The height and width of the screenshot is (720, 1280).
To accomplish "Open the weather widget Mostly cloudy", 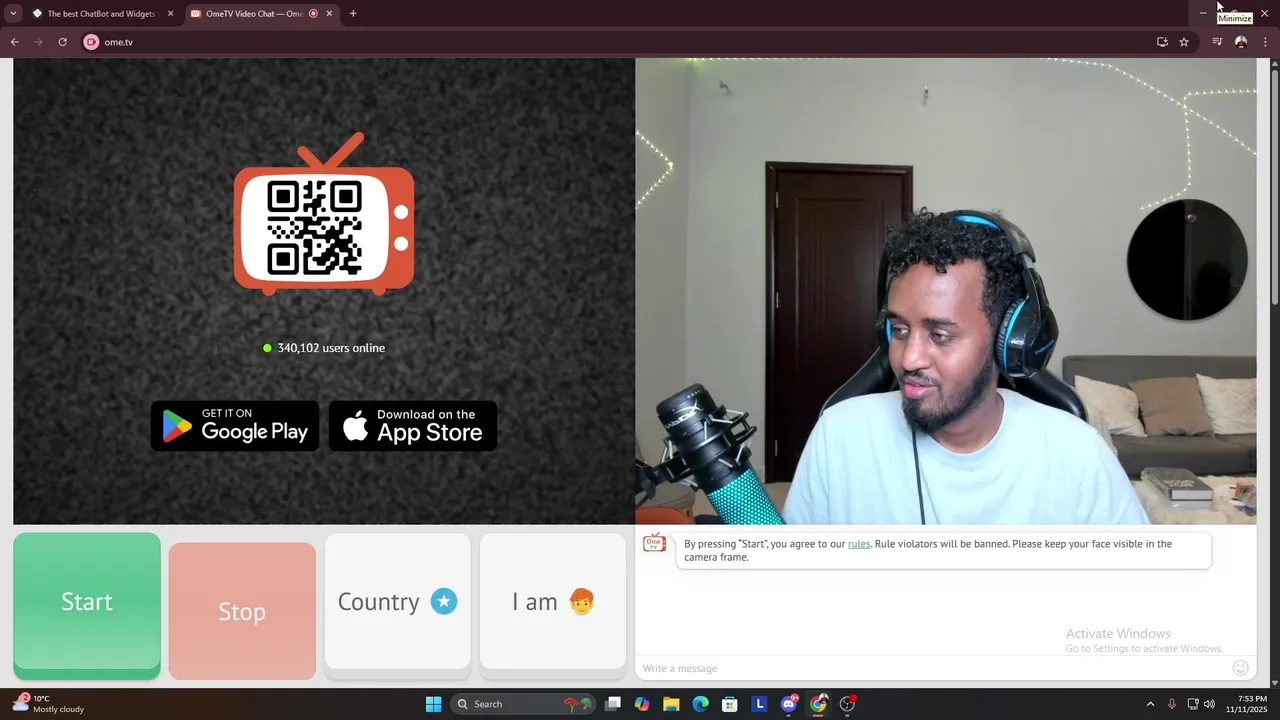I will (x=48, y=704).
